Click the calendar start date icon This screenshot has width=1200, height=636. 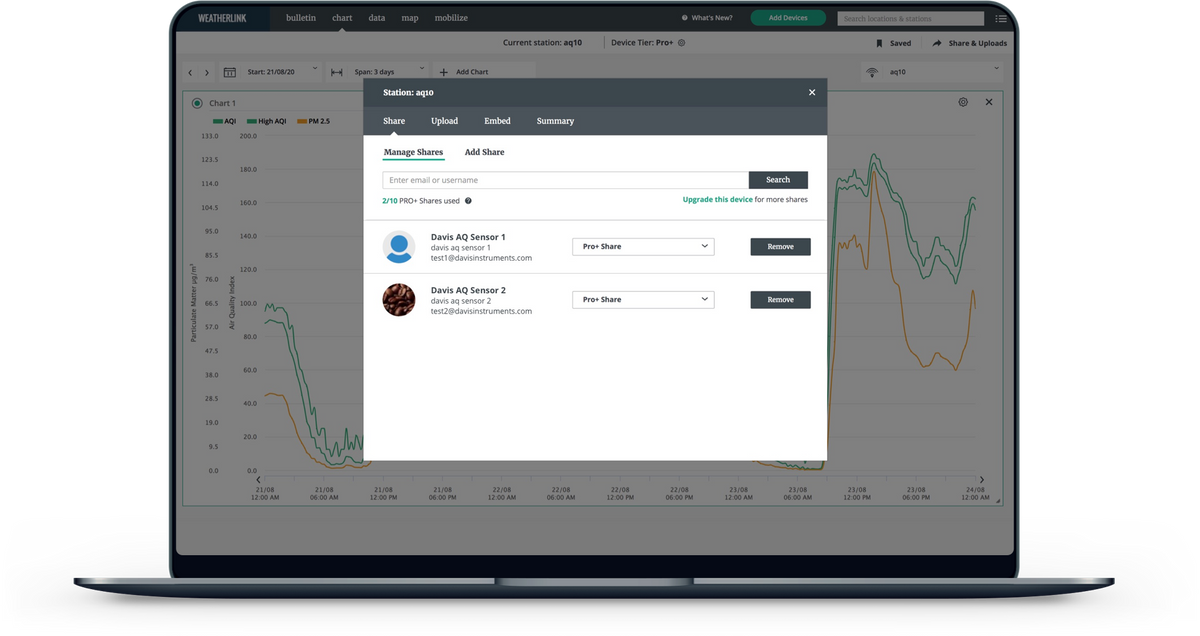pos(230,72)
